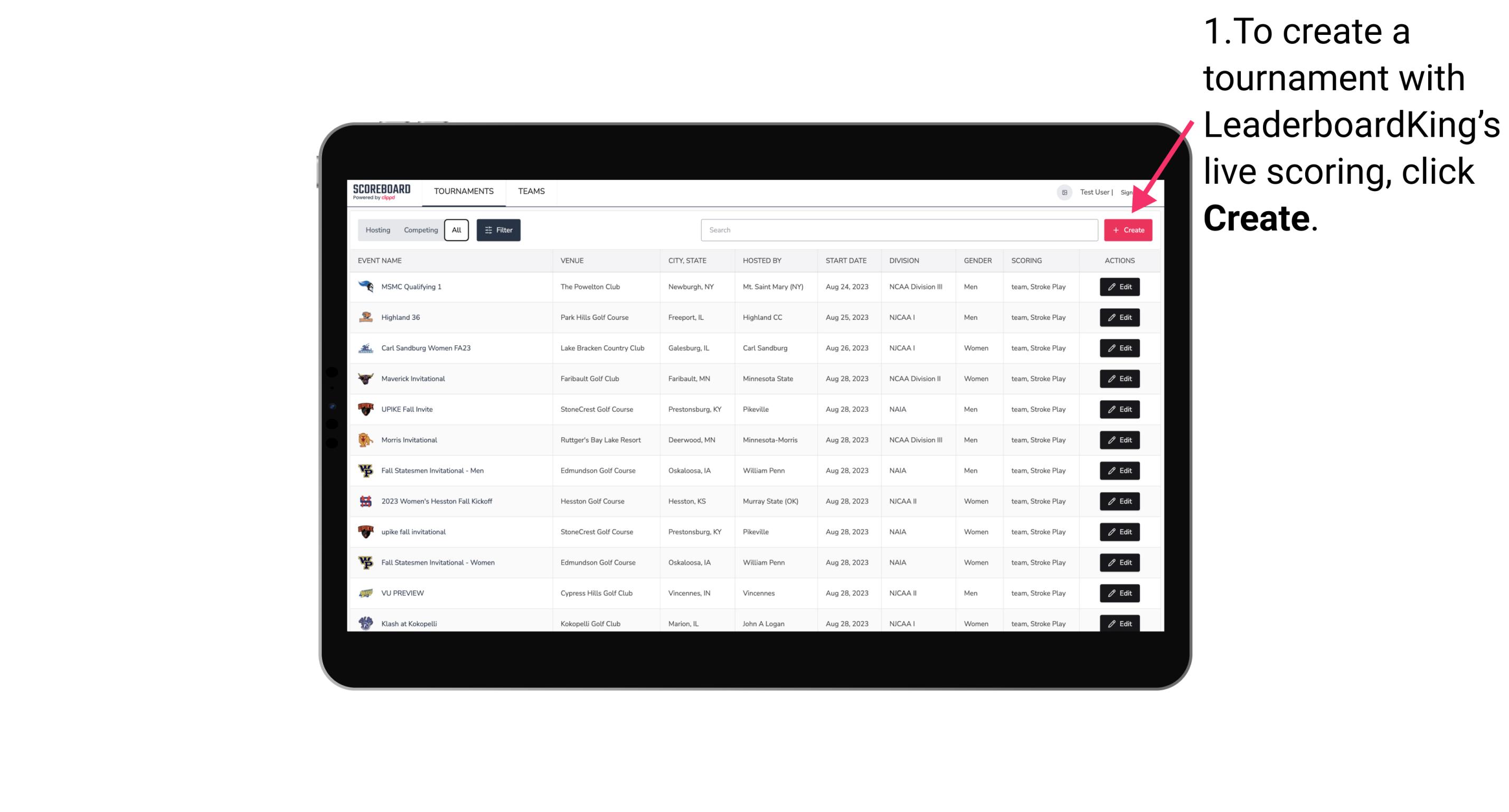Image resolution: width=1509 pixels, height=812 pixels.
Task: Click the Edit icon for Maverick Invitational
Action: (1119, 378)
